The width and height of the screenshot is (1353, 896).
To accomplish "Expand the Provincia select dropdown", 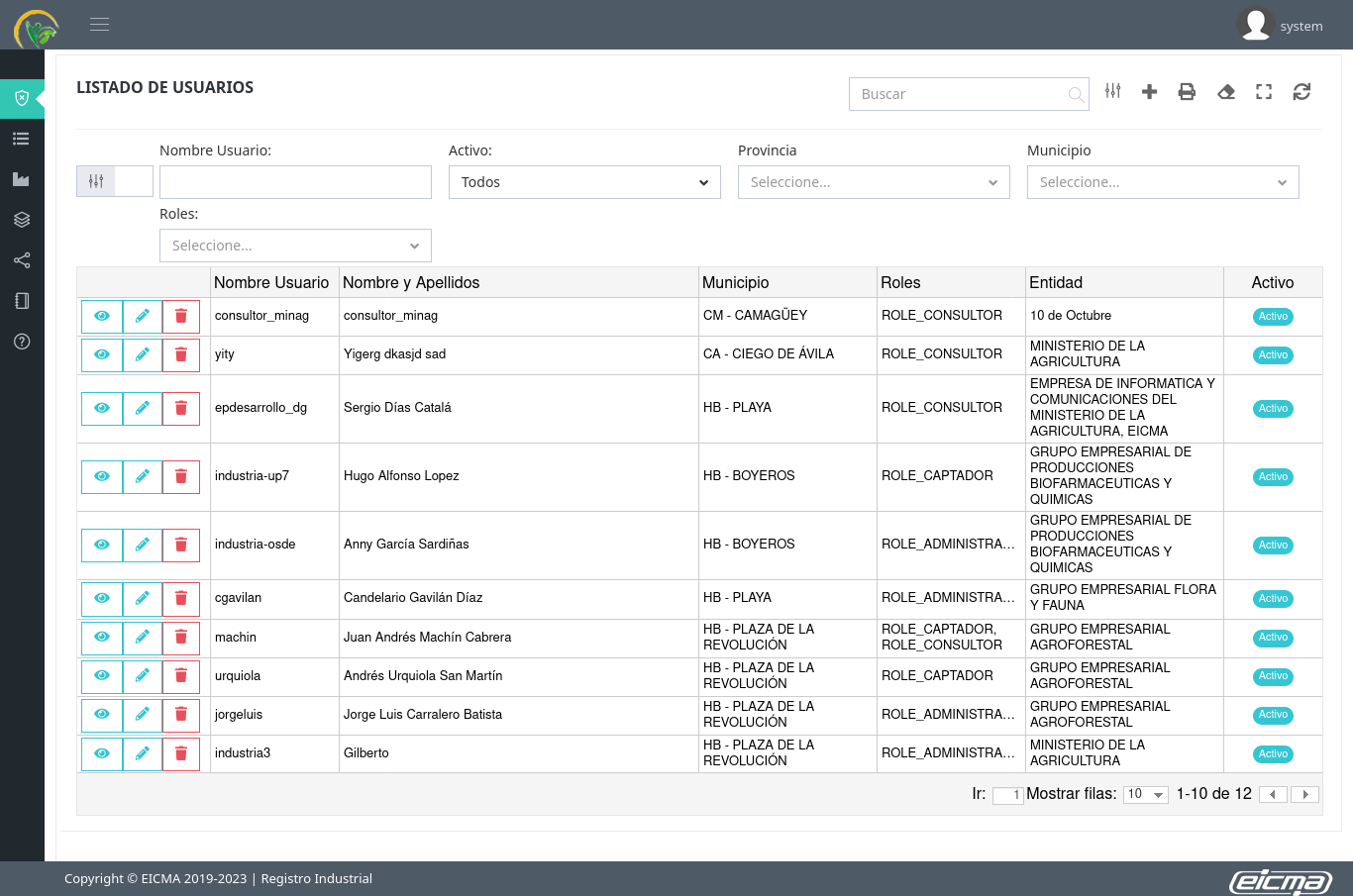I will (x=874, y=182).
